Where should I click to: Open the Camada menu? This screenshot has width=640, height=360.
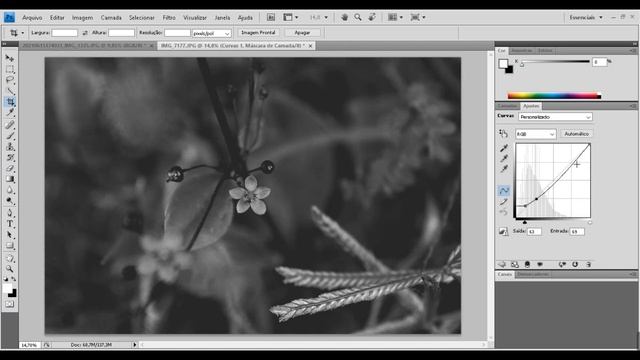click(x=111, y=18)
